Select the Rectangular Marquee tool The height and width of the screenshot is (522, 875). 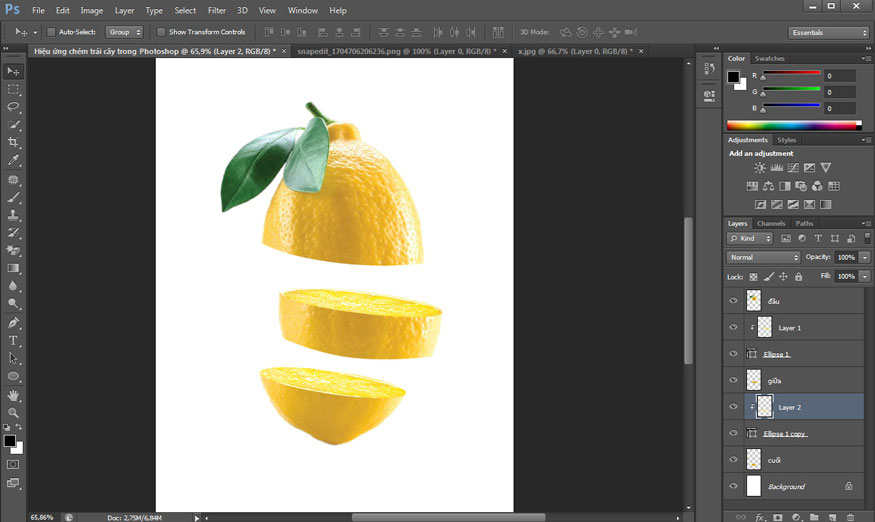point(13,89)
